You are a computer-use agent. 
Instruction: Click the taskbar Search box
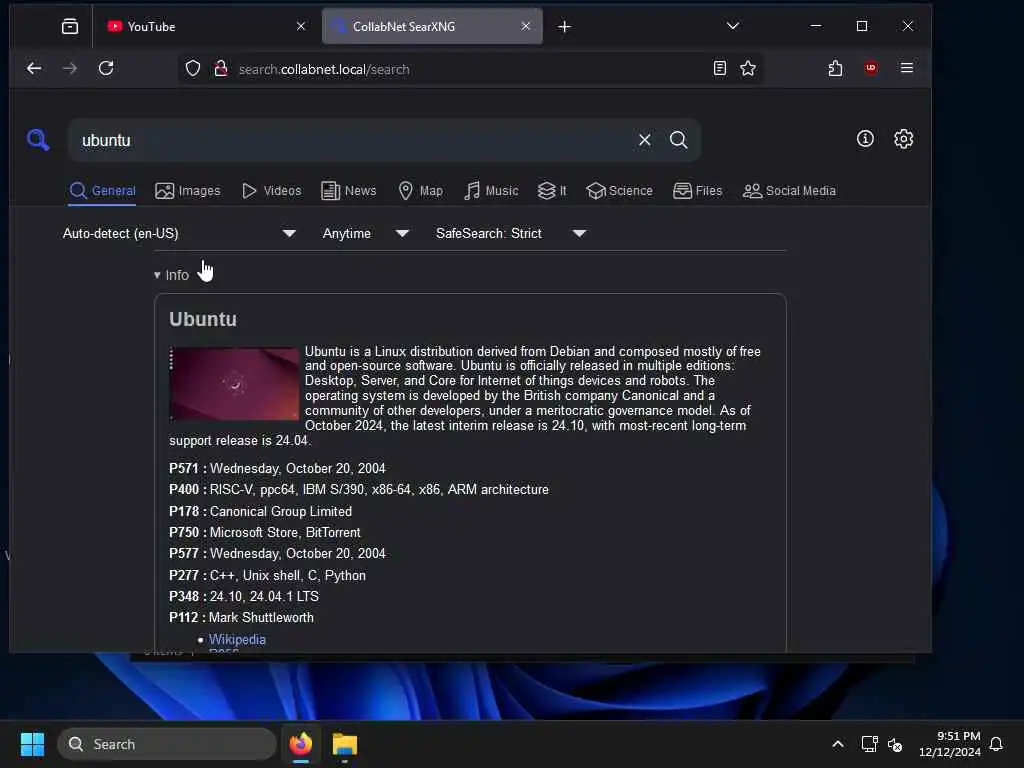[167, 744]
